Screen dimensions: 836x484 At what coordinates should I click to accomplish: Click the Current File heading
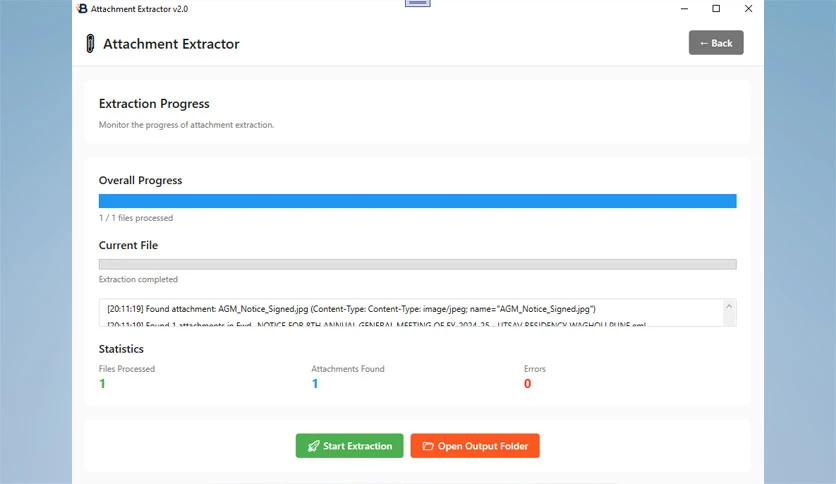click(128, 245)
